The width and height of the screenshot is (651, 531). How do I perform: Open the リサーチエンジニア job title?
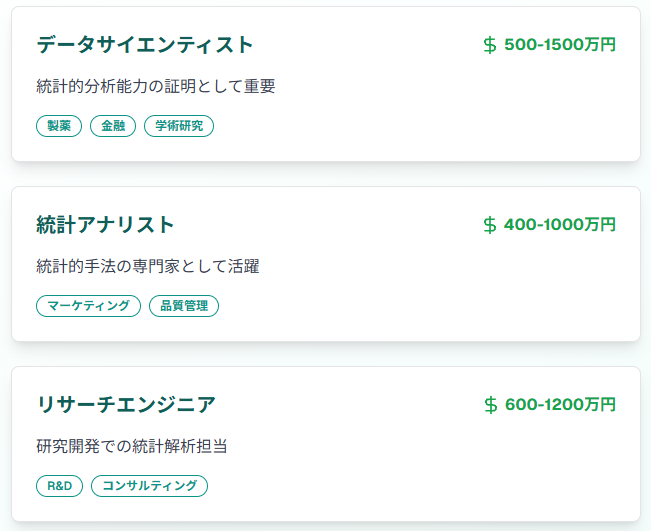[126, 405]
